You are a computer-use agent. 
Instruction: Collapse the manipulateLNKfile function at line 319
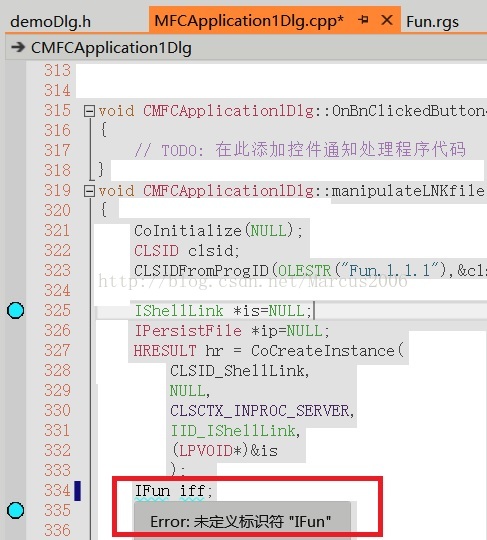[x=89, y=191]
